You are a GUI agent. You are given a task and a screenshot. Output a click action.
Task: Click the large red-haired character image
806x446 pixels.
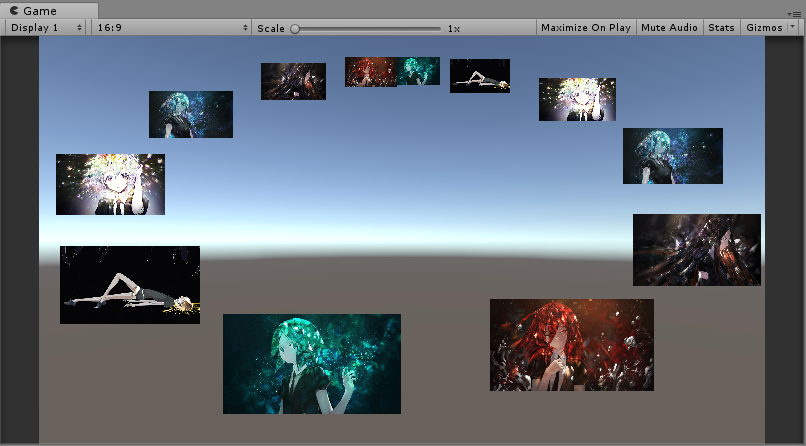point(572,345)
